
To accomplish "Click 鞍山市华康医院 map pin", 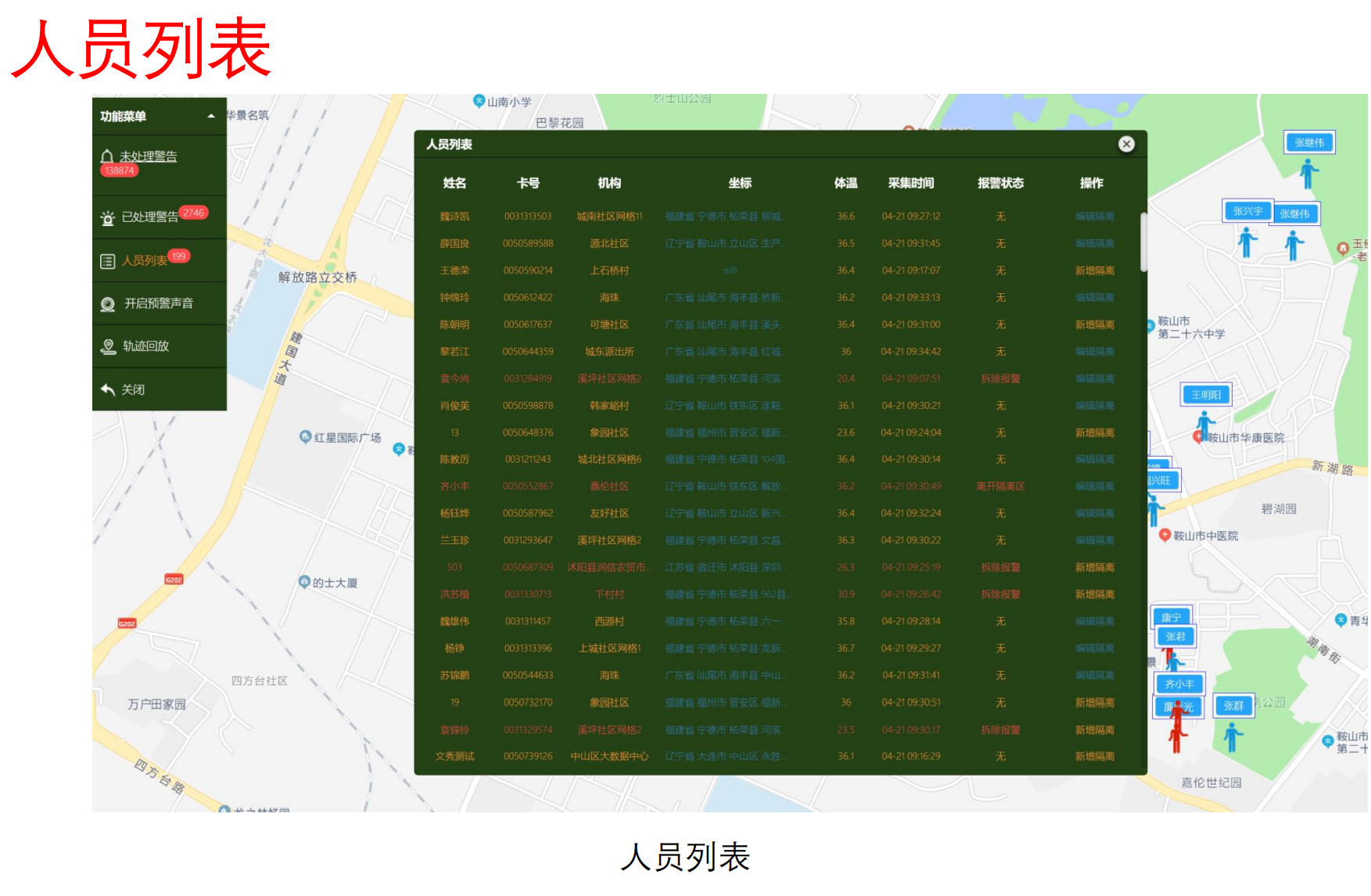I will 1197,437.
